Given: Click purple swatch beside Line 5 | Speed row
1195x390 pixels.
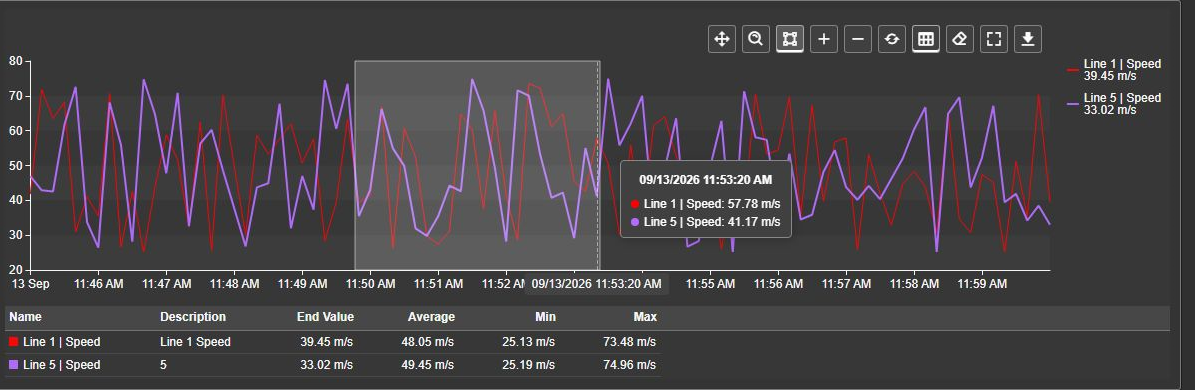Looking at the screenshot, I should point(14,365).
